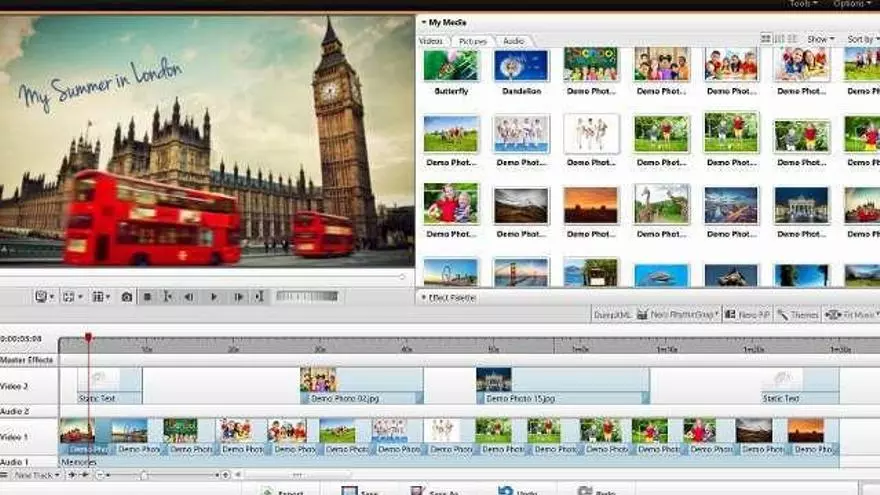Switch to the Videos tab

431,41
